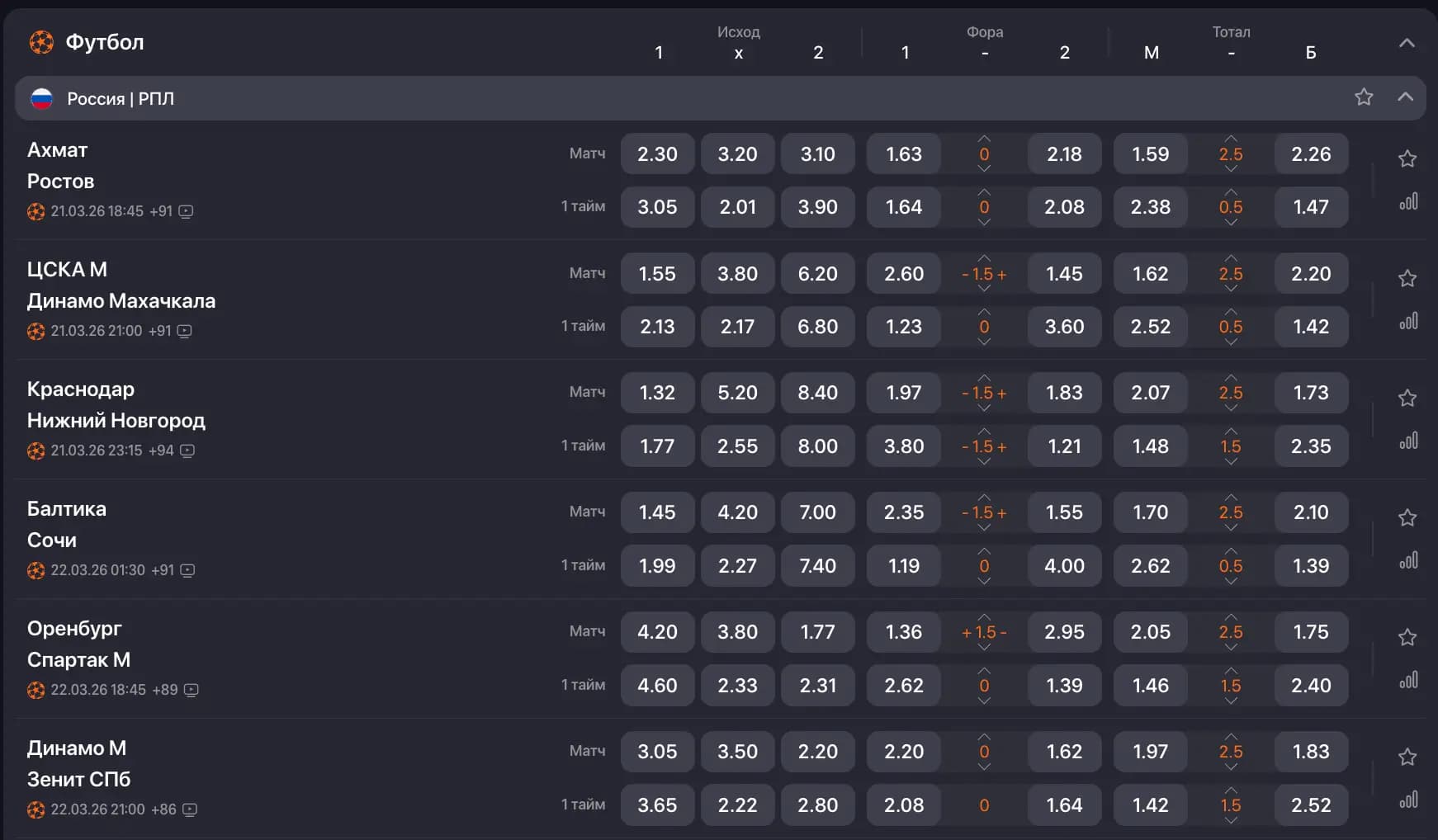This screenshot has height=840, width=1438.
Task: Pick total under 2.07 for Краснодар match
Action: [1150, 393]
